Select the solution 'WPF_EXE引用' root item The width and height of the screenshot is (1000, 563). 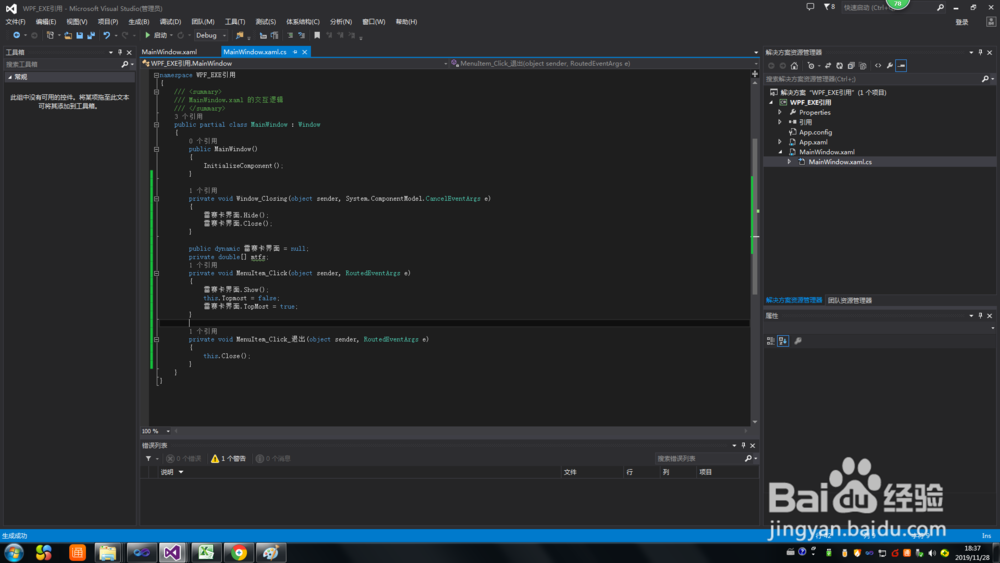point(833,92)
